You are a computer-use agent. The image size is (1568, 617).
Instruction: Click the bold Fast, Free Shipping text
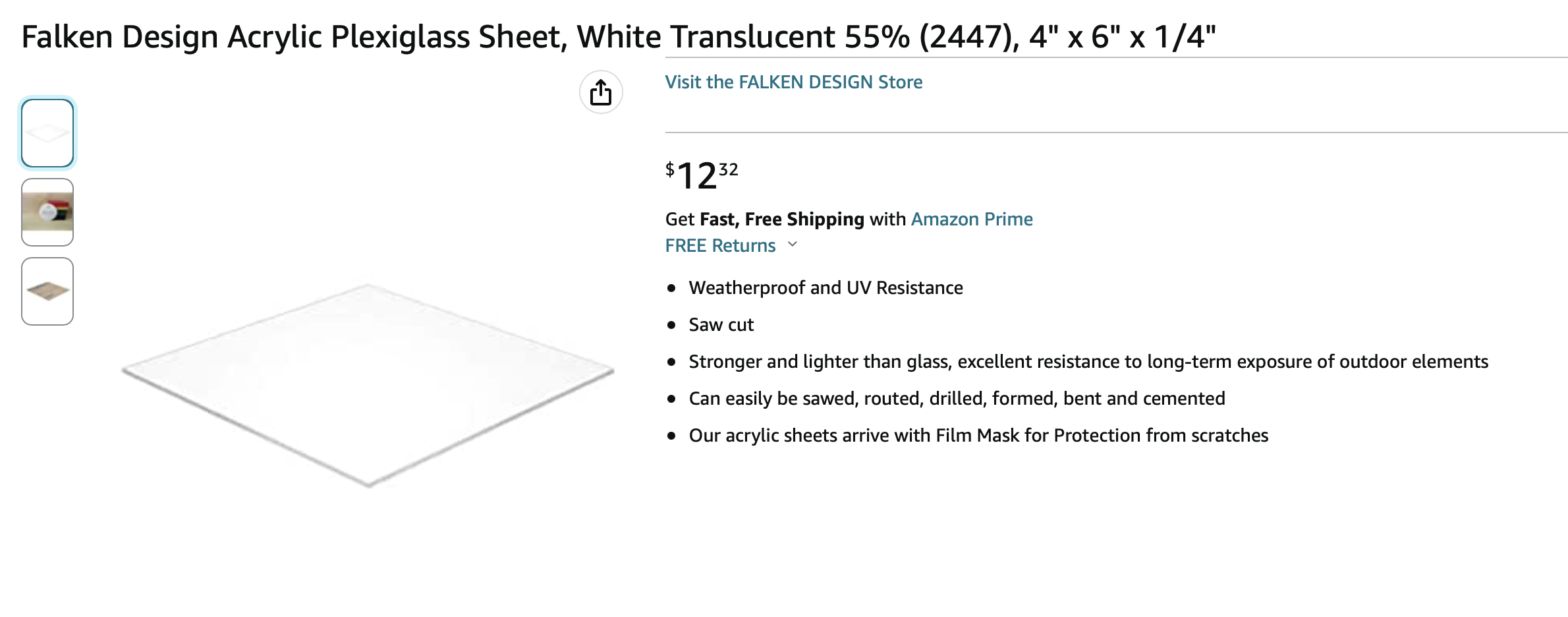[x=782, y=219]
